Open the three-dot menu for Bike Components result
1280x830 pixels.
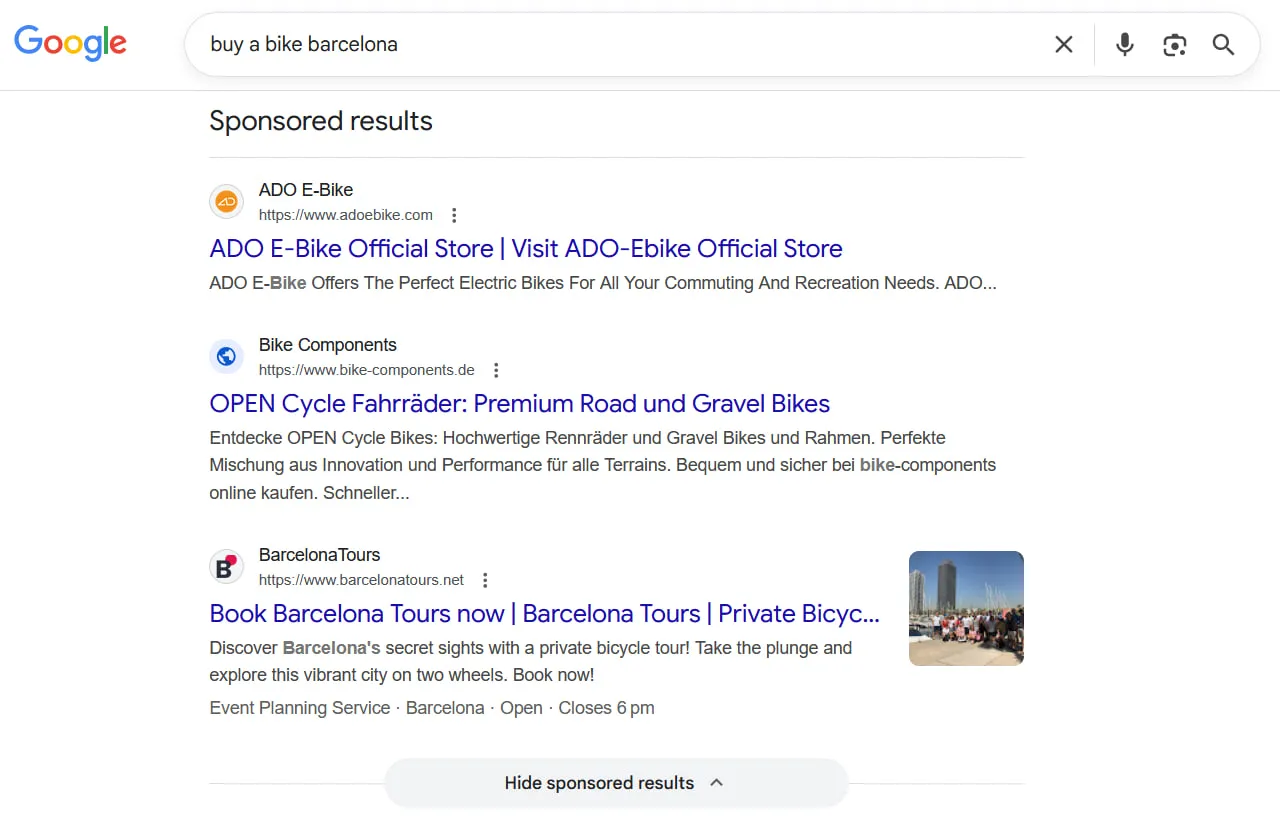(x=496, y=369)
